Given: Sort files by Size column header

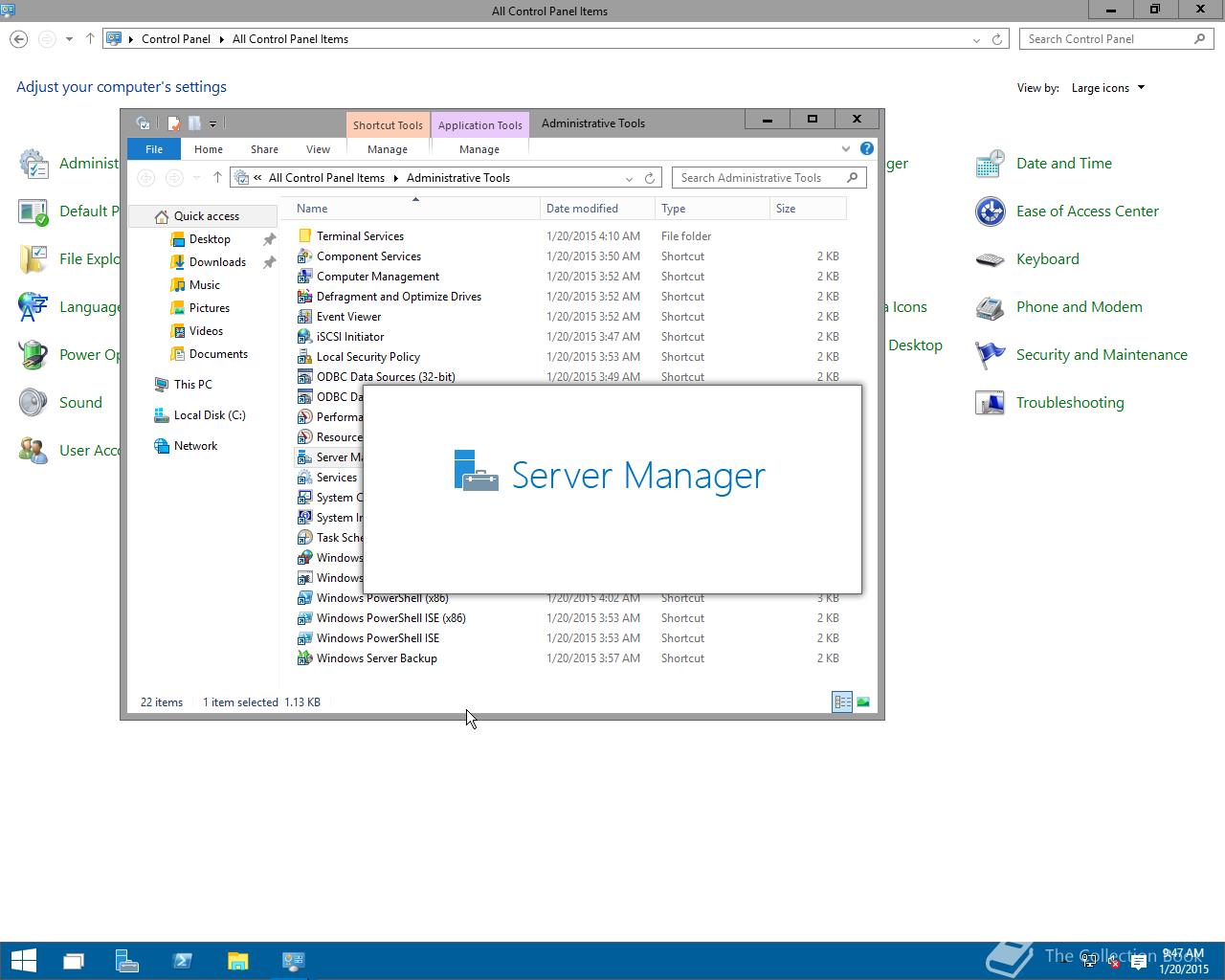Looking at the screenshot, I should point(808,209).
